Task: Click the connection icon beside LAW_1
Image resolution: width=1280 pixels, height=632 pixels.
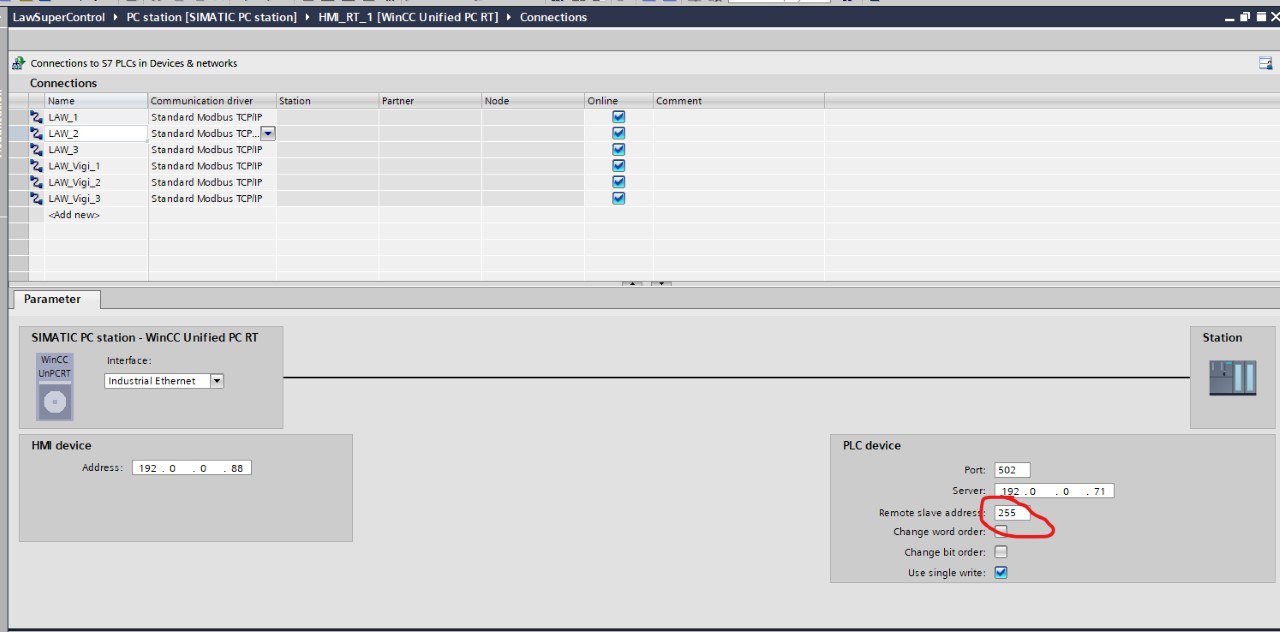Action: click(x=36, y=117)
